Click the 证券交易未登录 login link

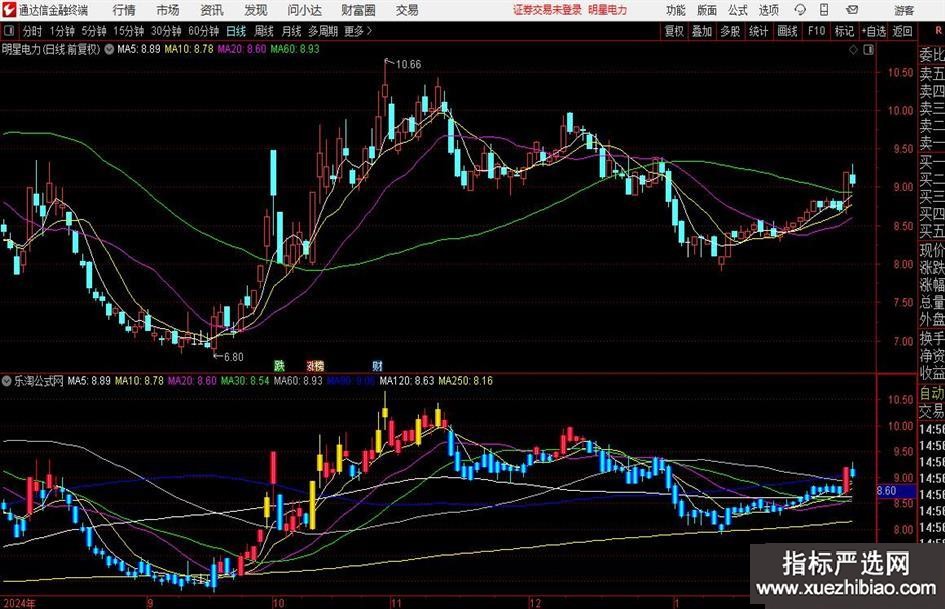(x=547, y=10)
